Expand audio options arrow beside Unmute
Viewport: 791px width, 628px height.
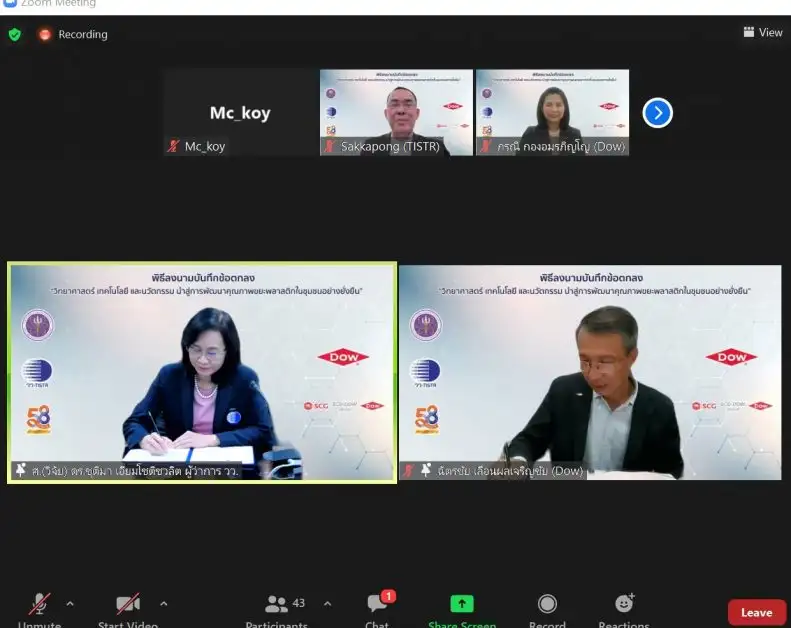click(70, 604)
